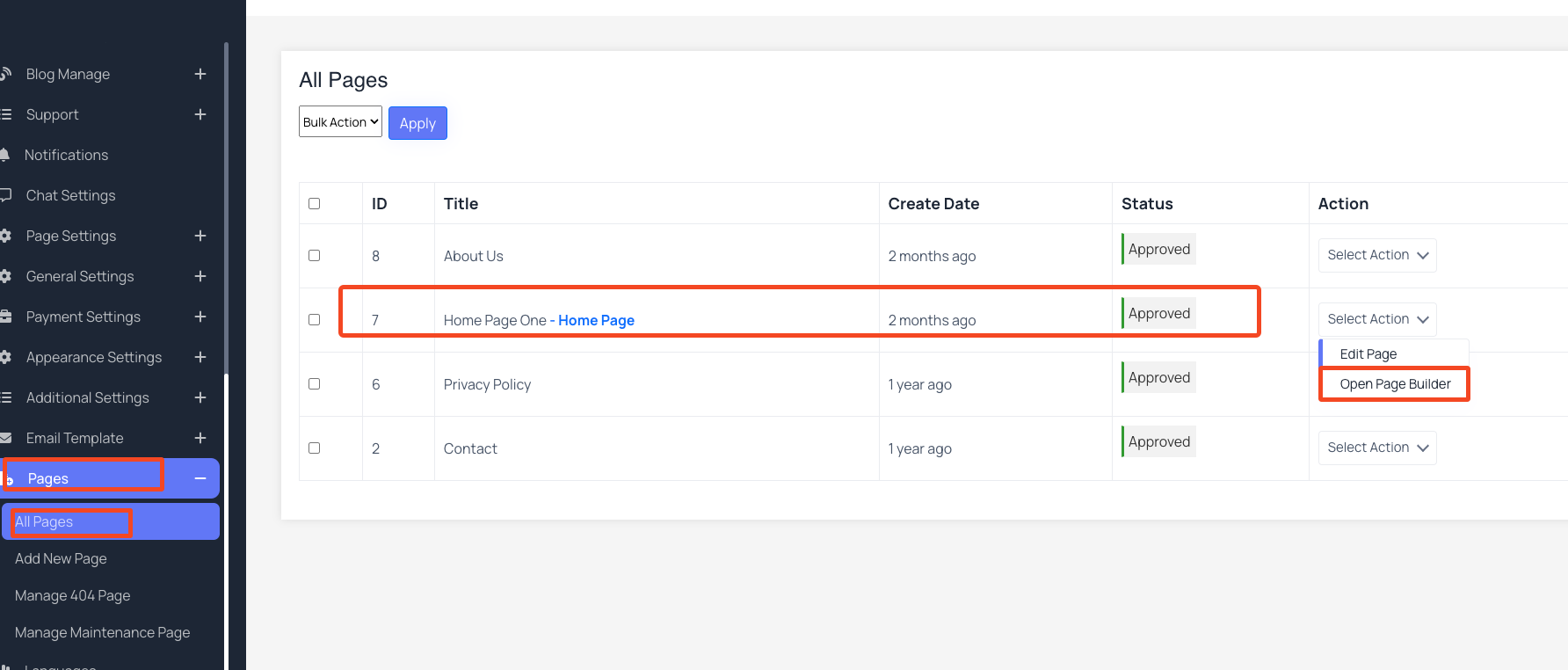The height and width of the screenshot is (670, 1568).
Task: Click the sidebar vertical scrollbar
Action: coord(226,207)
